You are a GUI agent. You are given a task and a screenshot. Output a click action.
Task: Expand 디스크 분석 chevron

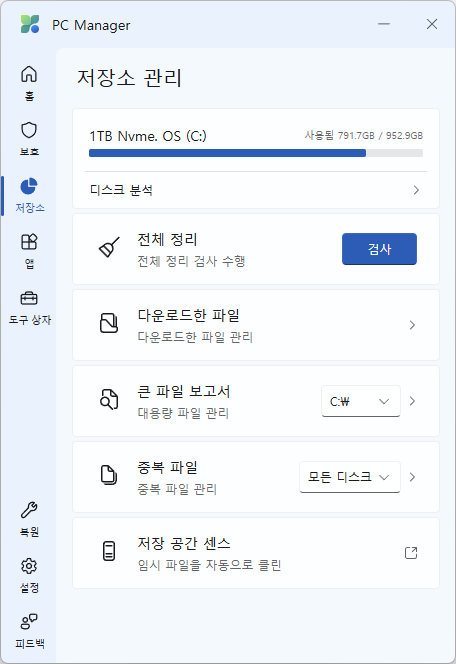coord(416,190)
